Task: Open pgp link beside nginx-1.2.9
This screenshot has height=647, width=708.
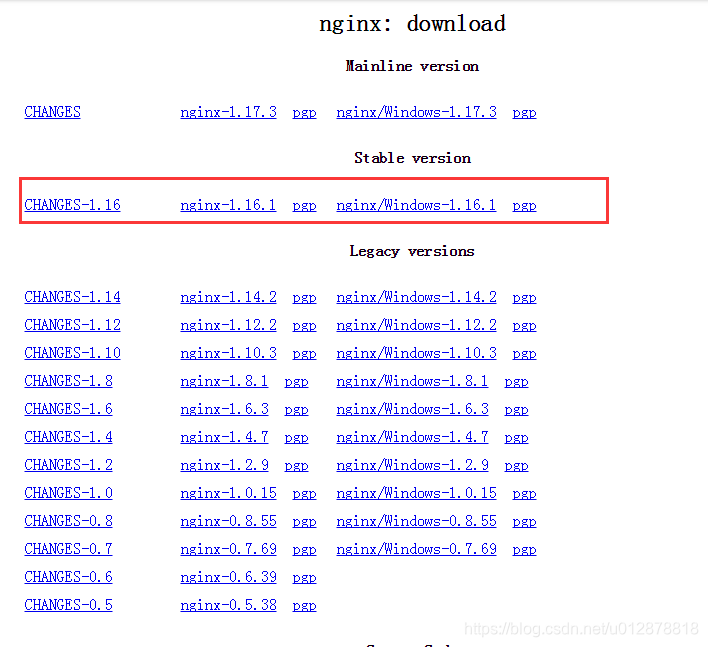Action: coord(296,466)
